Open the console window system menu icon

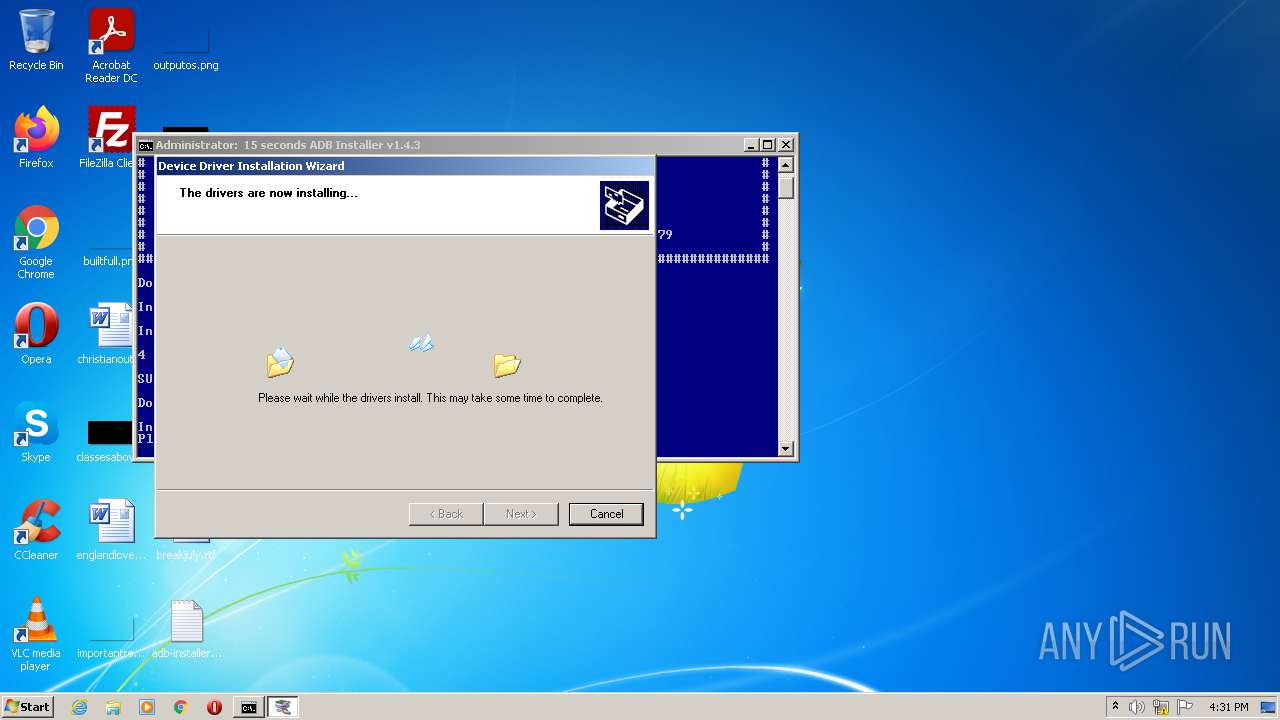[146, 145]
